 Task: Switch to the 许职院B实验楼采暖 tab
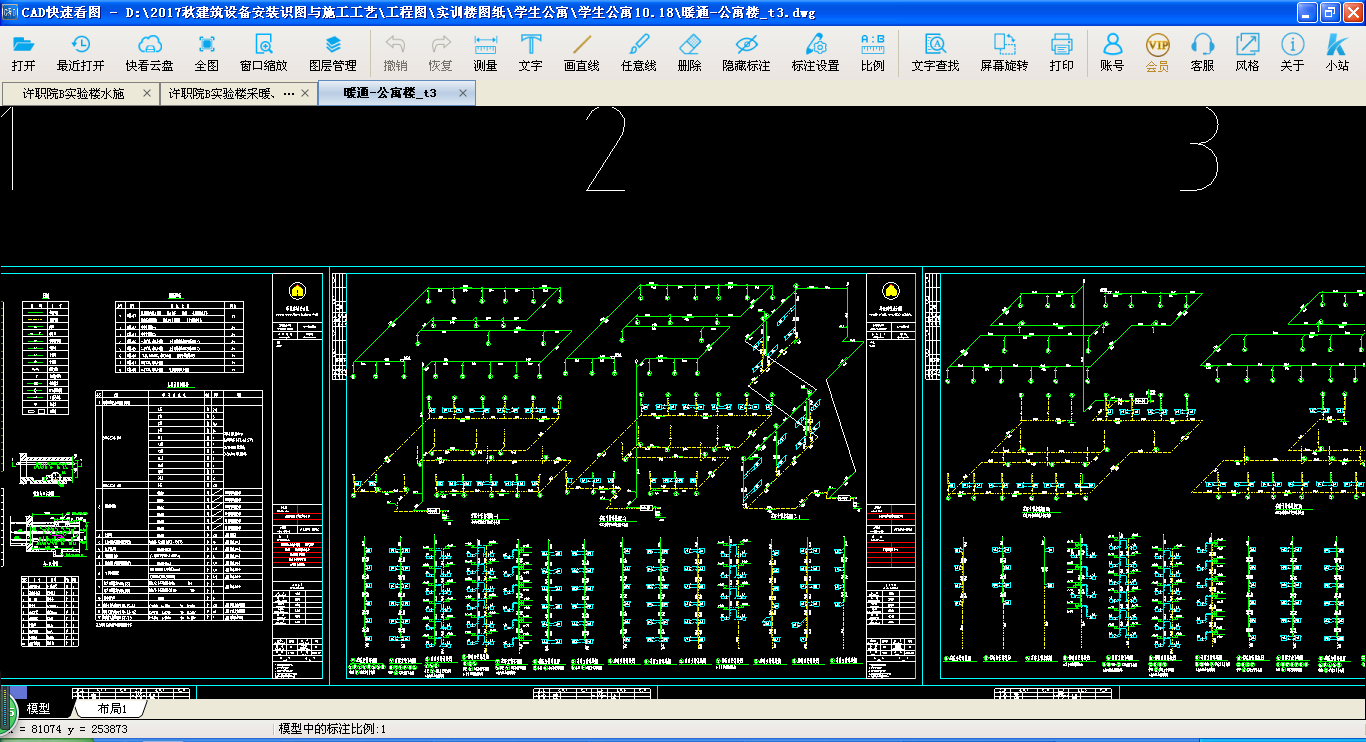(x=231, y=93)
